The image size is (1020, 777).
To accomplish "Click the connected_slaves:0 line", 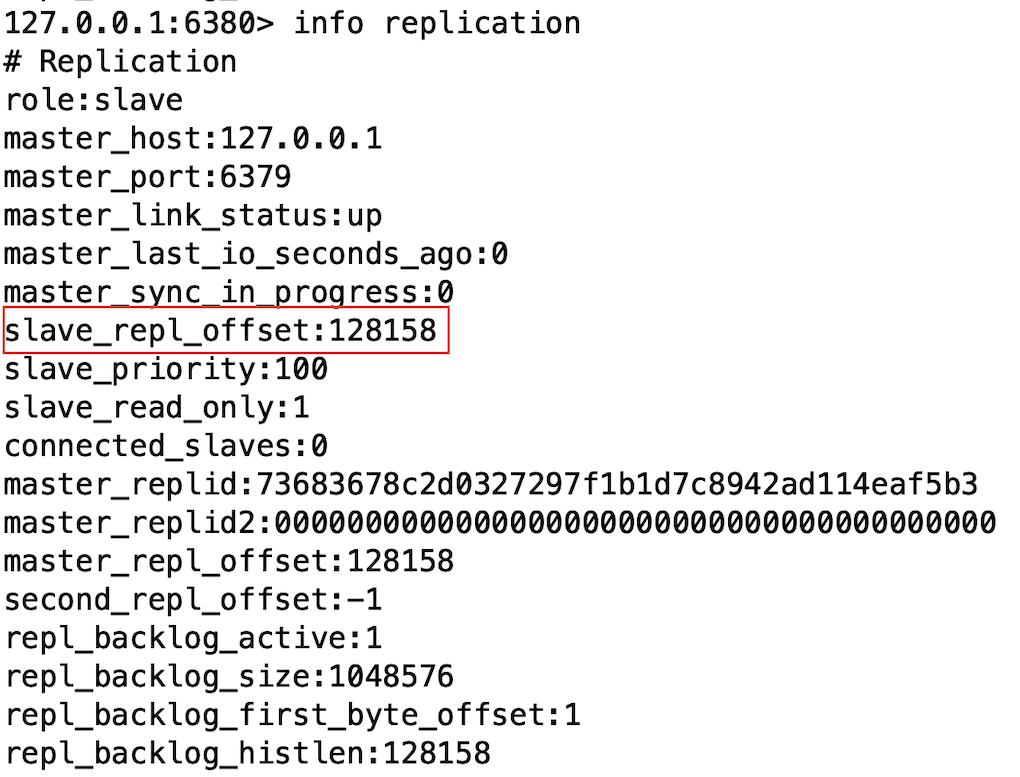I will 166,446.
